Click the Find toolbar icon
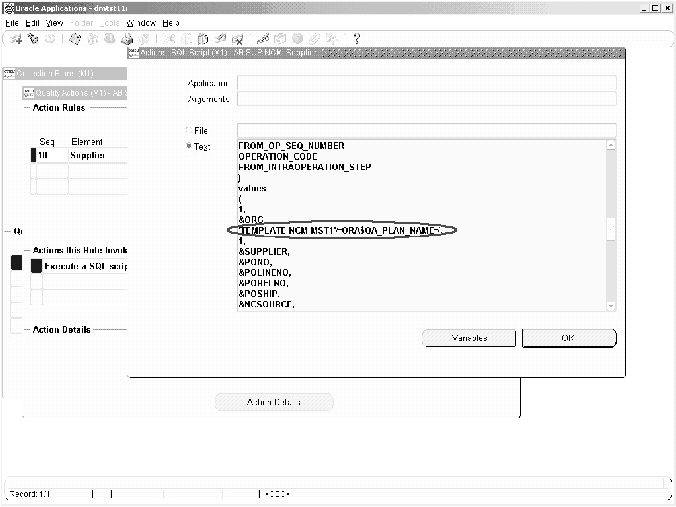676x507 pixels. 33,39
